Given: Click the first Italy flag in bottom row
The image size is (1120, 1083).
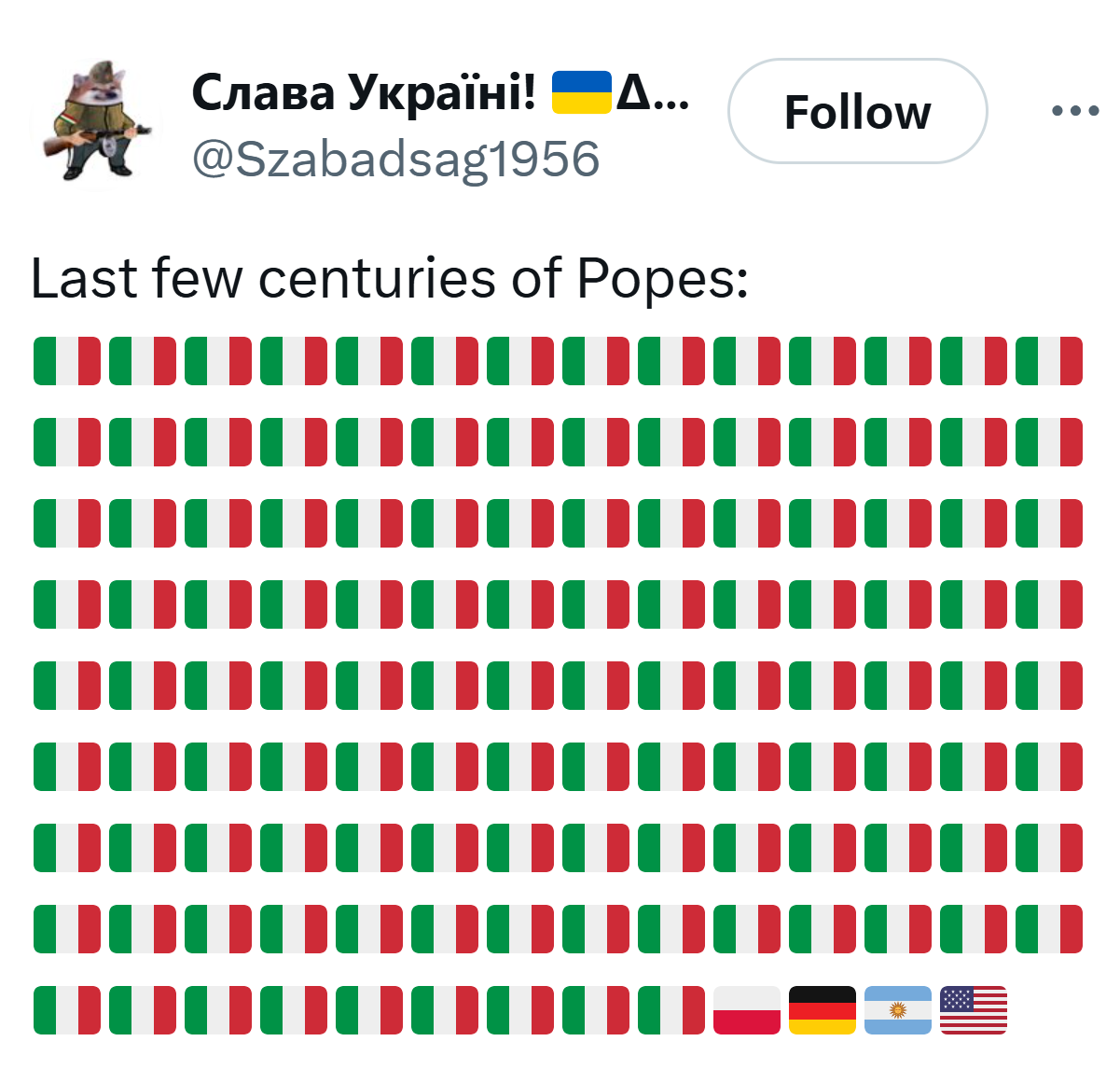Looking at the screenshot, I should point(67,1010).
